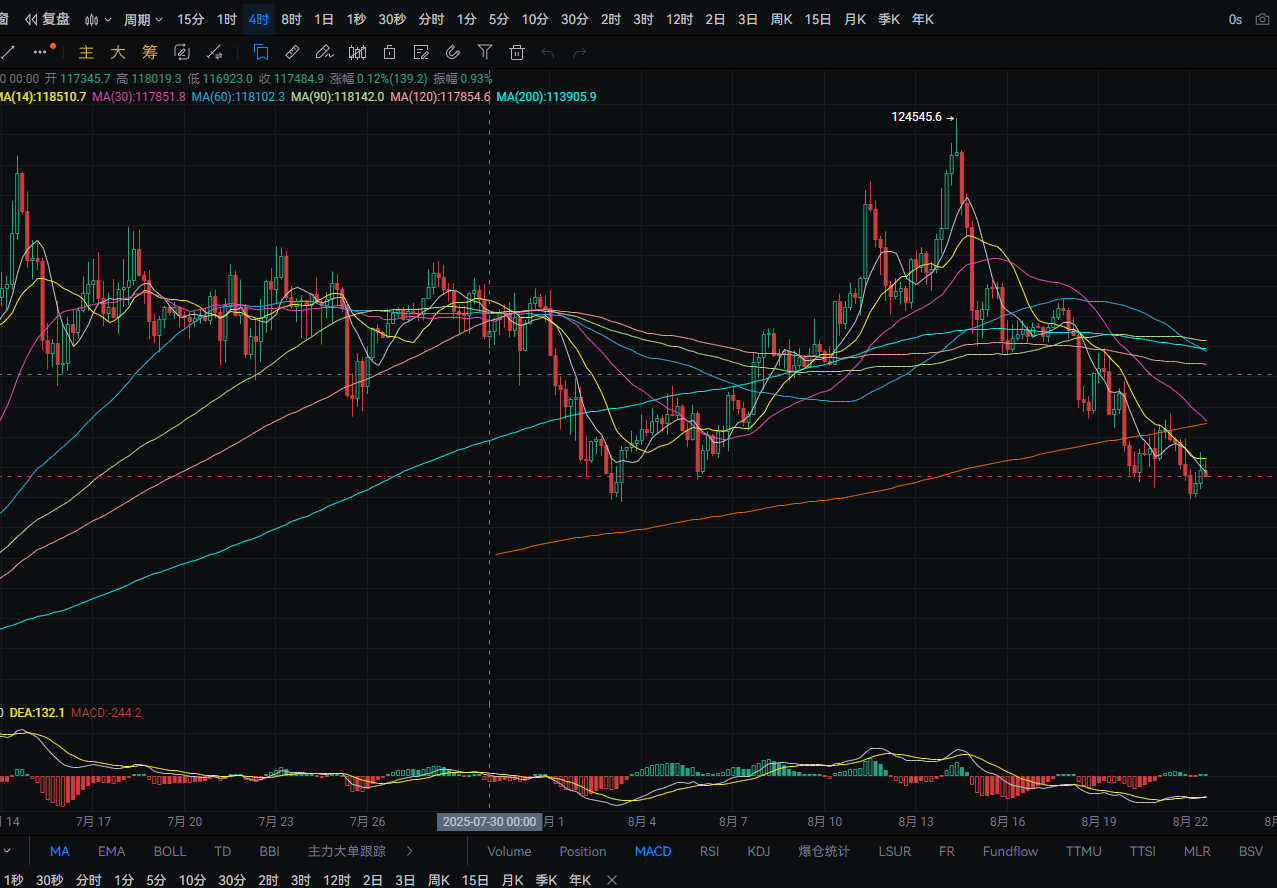
Task: Open the chart type candlestick dropdown
Action: pos(98,19)
